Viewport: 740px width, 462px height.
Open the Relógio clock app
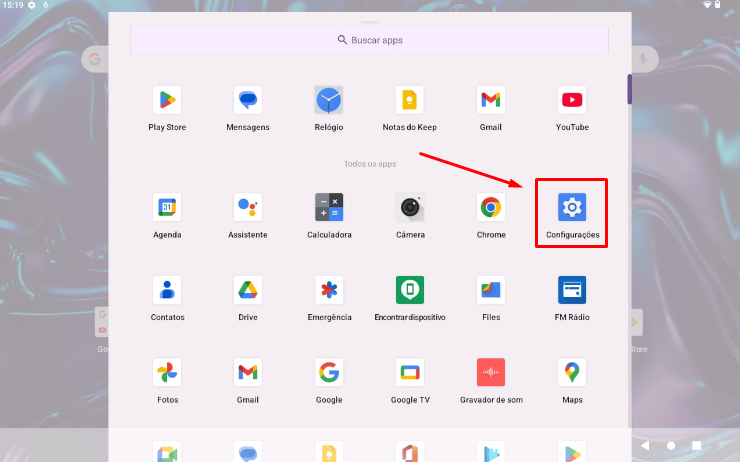point(329,100)
